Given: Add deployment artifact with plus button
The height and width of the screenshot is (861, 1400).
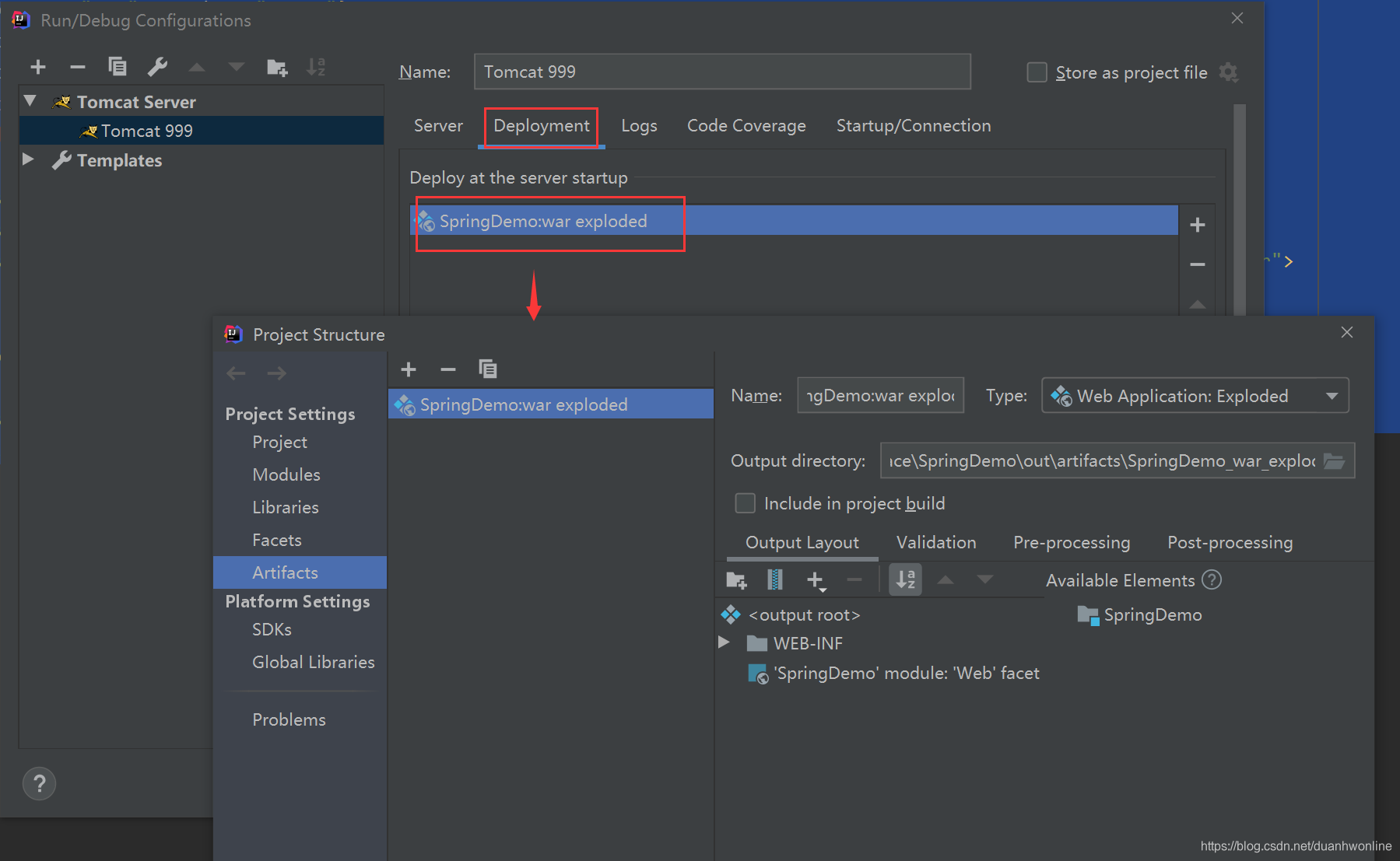Looking at the screenshot, I should (x=1198, y=225).
